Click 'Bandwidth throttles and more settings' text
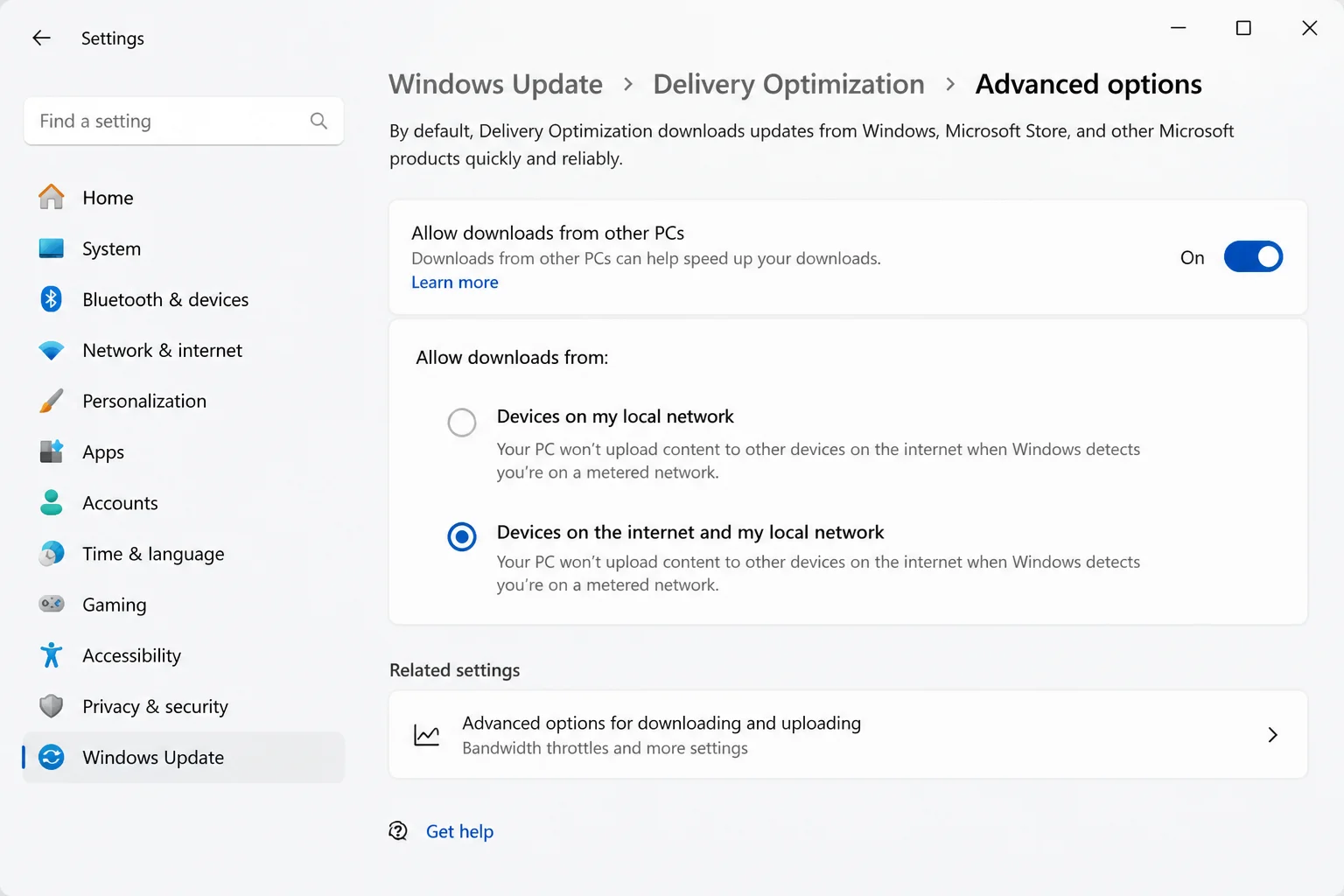The height and width of the screenshot is (896, 1344). tap(605, 748)
